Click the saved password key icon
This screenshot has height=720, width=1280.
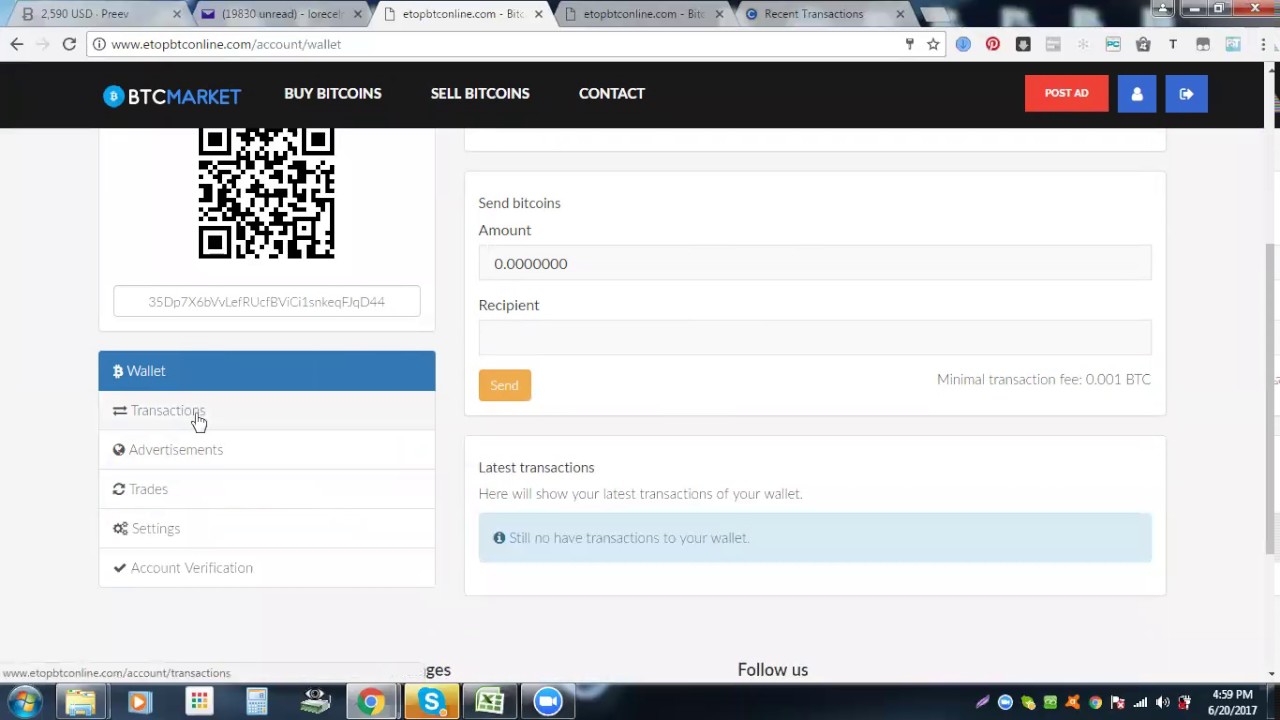(x=909, y=44)
